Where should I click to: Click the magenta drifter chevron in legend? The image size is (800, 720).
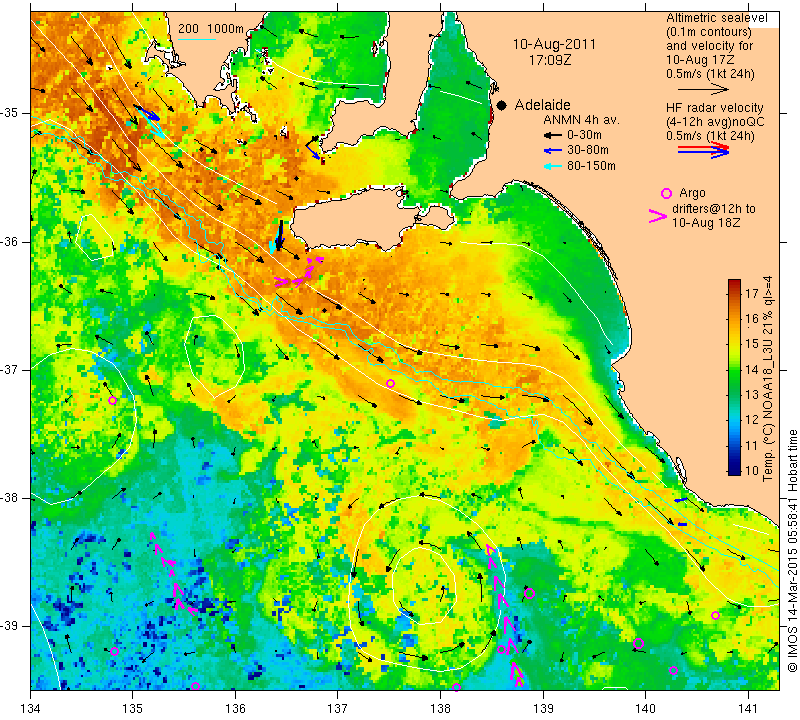coord(657,216)
